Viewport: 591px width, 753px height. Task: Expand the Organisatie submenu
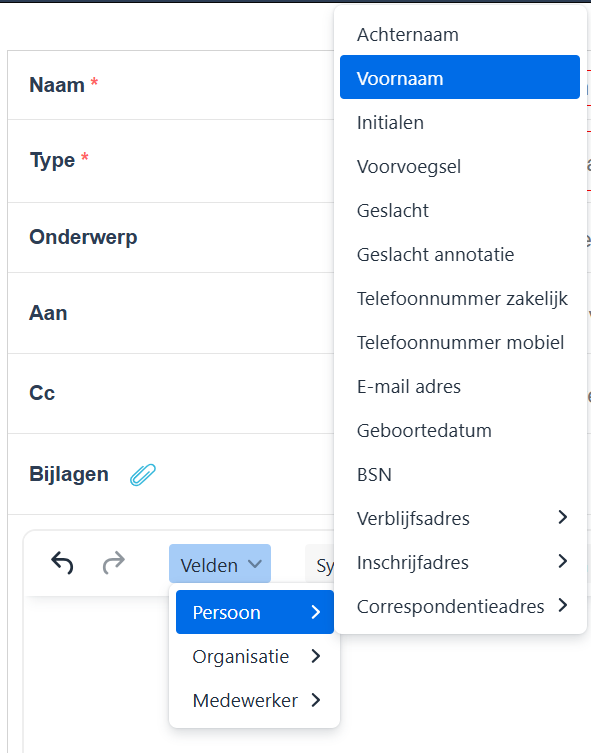point(255,656)
